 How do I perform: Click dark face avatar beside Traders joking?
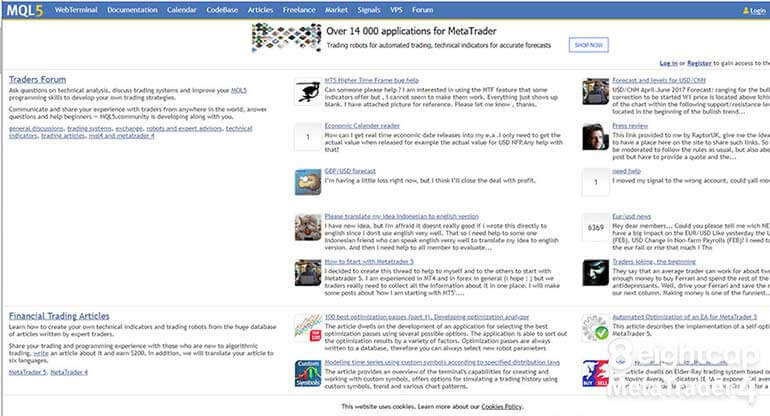[x=595, y=273]
